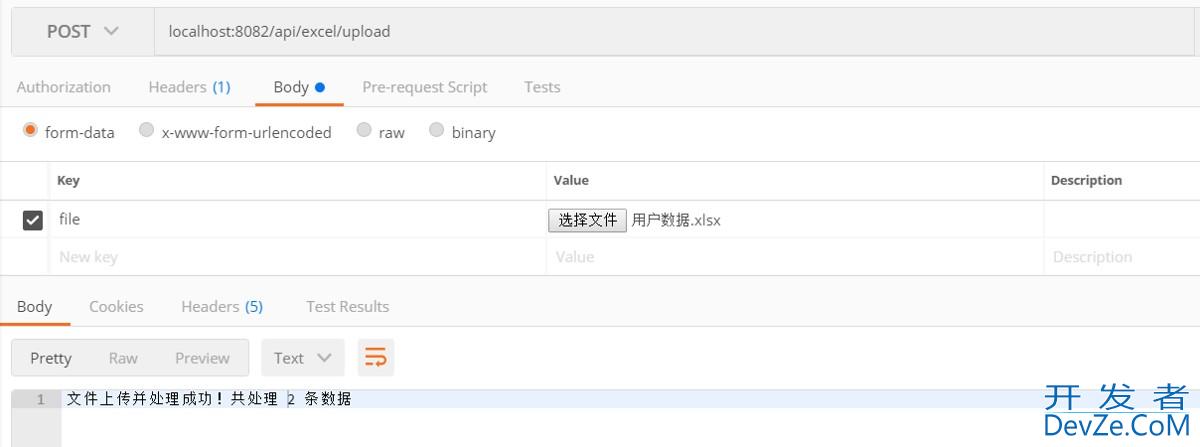View the response Headers (5) tab

pos(221,307)
